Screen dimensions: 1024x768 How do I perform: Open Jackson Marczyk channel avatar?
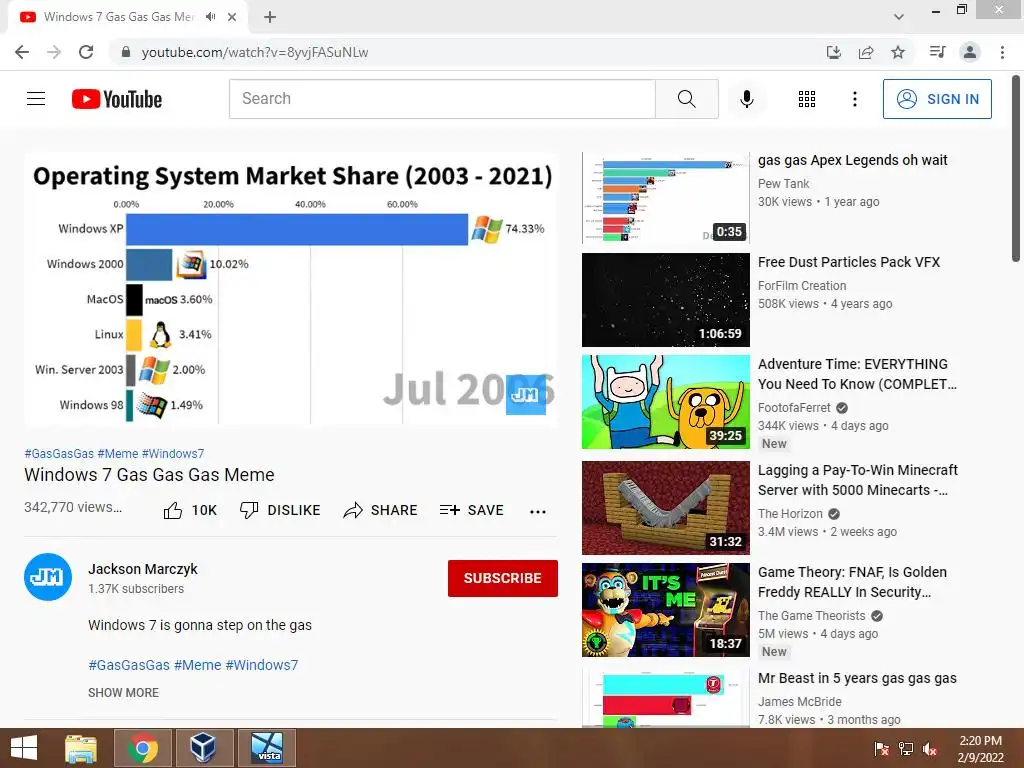click(48, 577)
